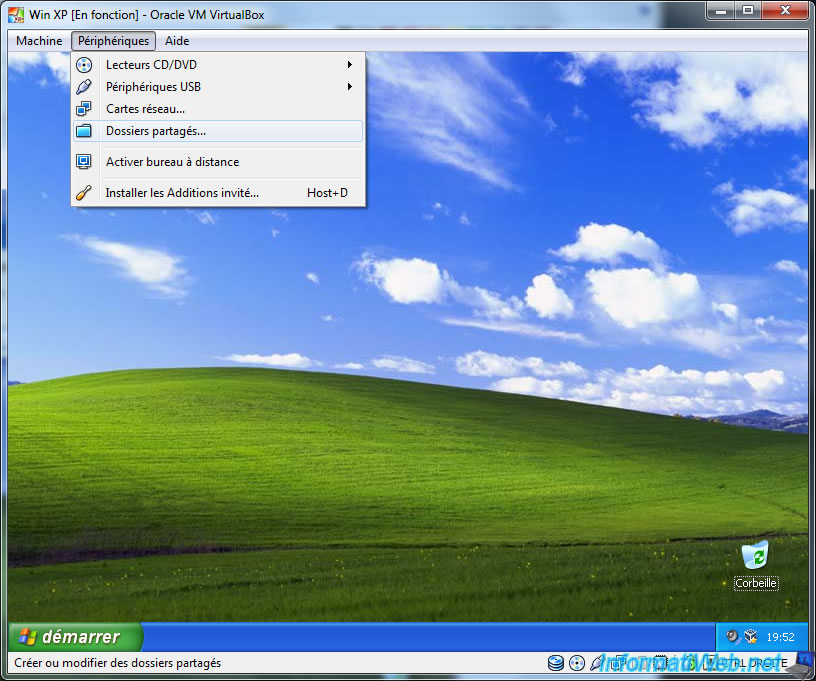This screenshot has height=681, width=816.
Task: Click the VirtualBox icon in the title bar
Action: 16,14
